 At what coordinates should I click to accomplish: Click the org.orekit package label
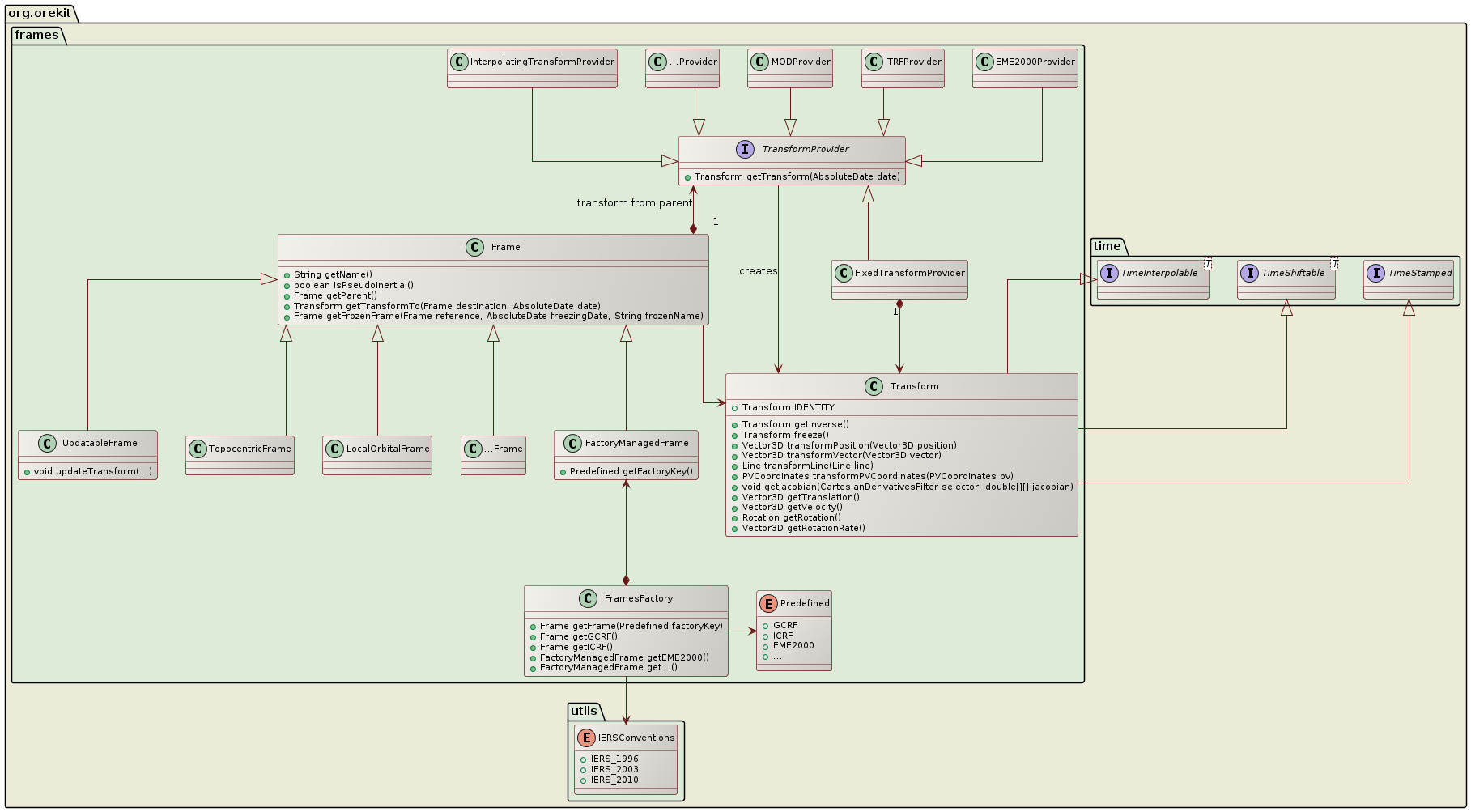(40, 13)
